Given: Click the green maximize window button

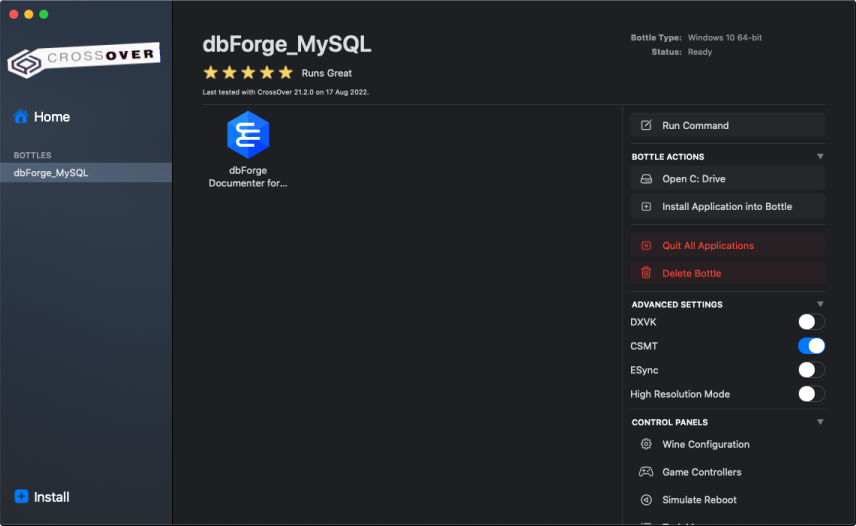Looking at the screenshot, I should coord(44,14).
